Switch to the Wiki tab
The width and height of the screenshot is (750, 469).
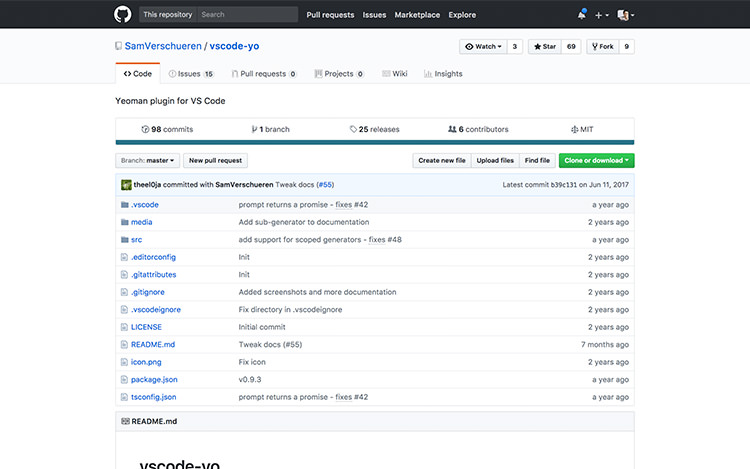(x=395, y=74)
